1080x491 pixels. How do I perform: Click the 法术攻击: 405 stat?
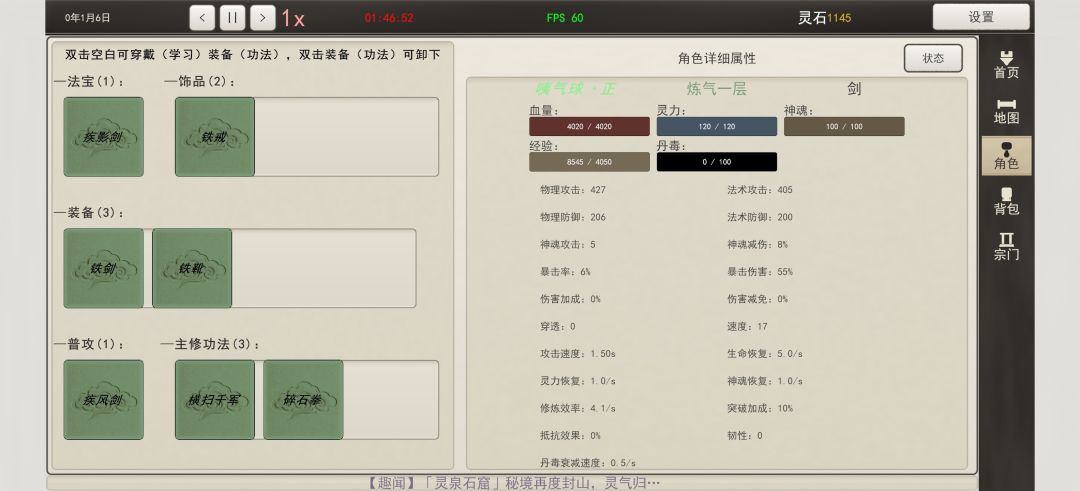coord(760,189)
